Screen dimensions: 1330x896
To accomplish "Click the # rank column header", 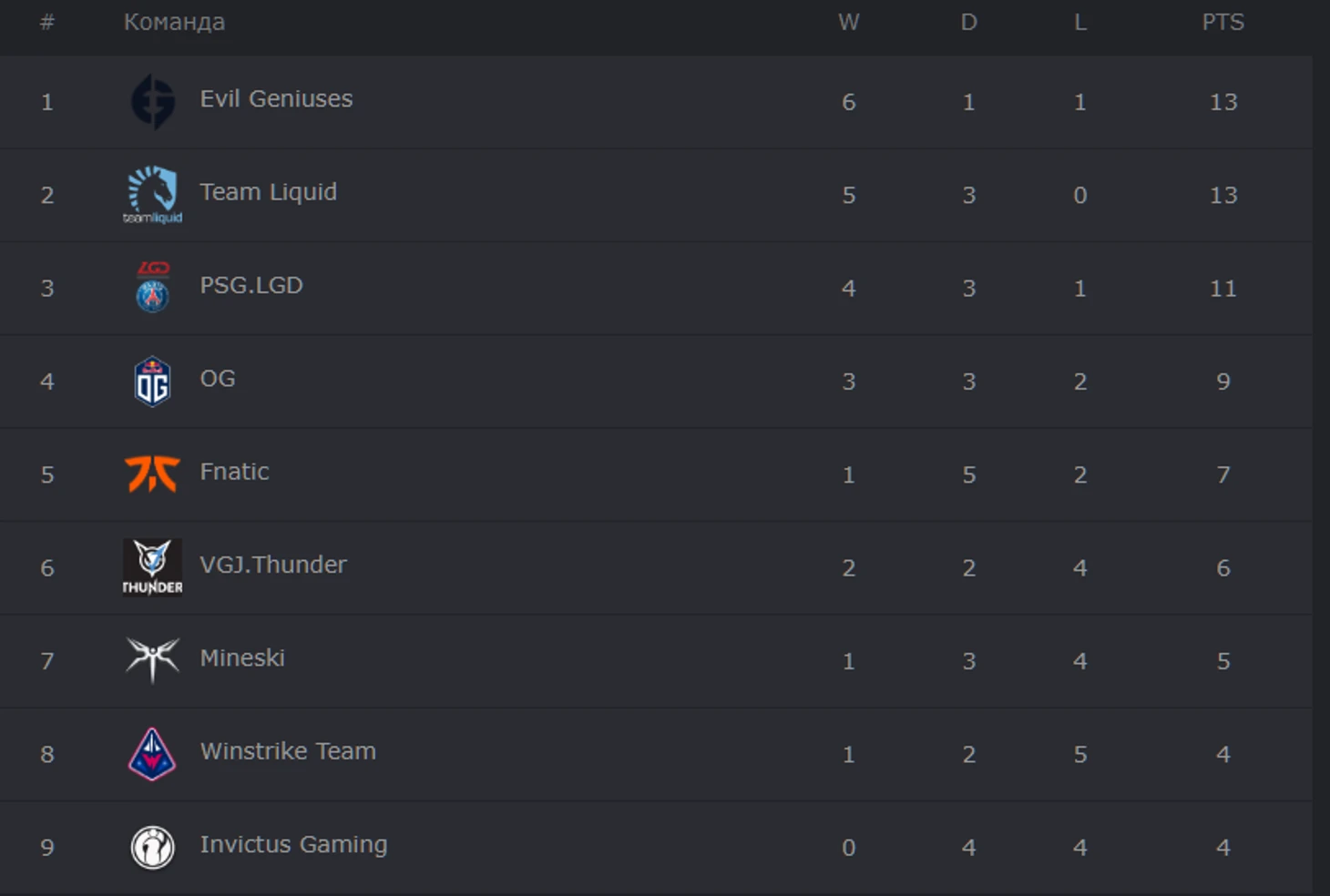I will [x=47, y=22].
